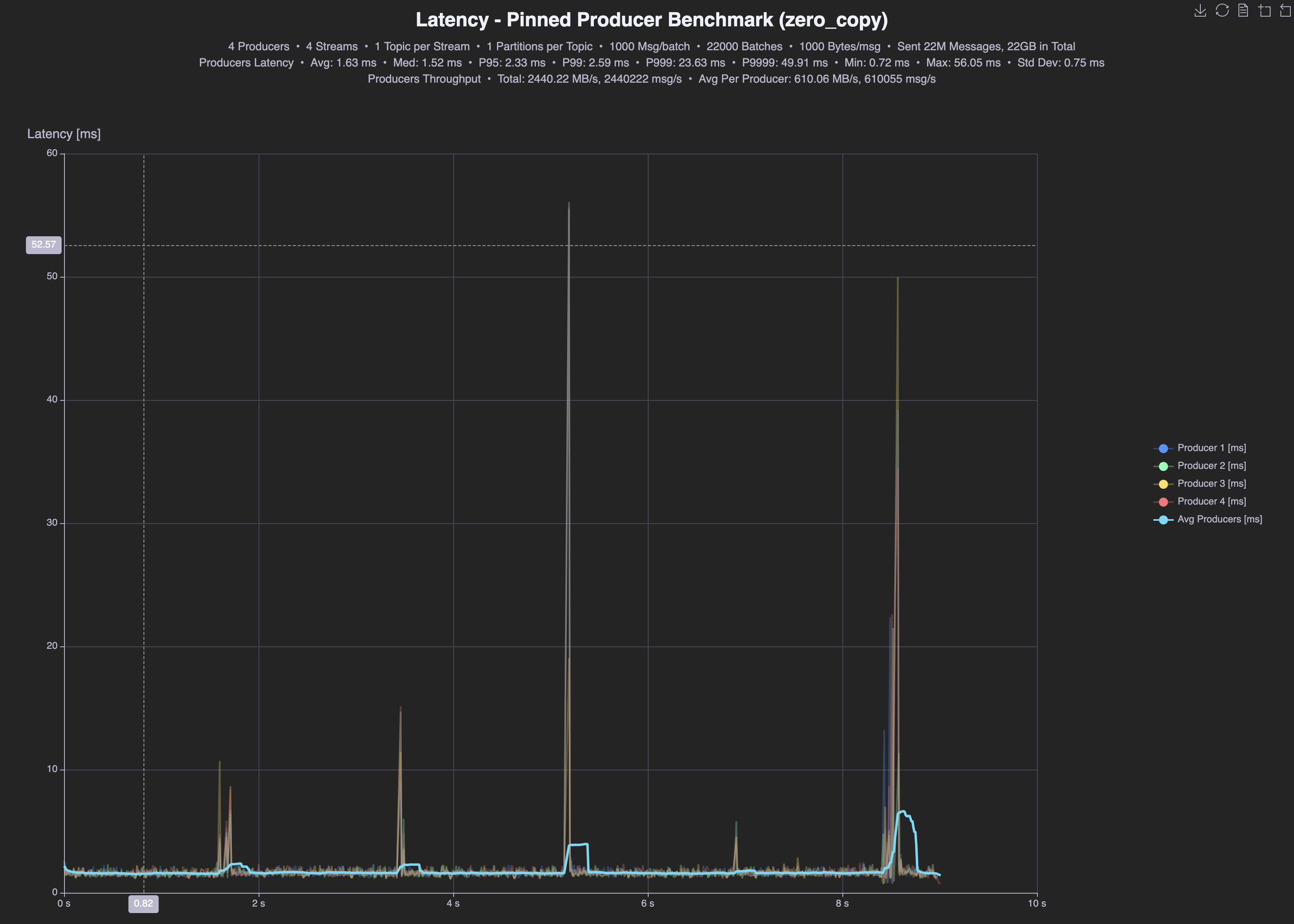Click 'Avg Per Producer: 610.06 MB/s' text
This screenshot has width=1294, height=924.
(x=778, y=79)
